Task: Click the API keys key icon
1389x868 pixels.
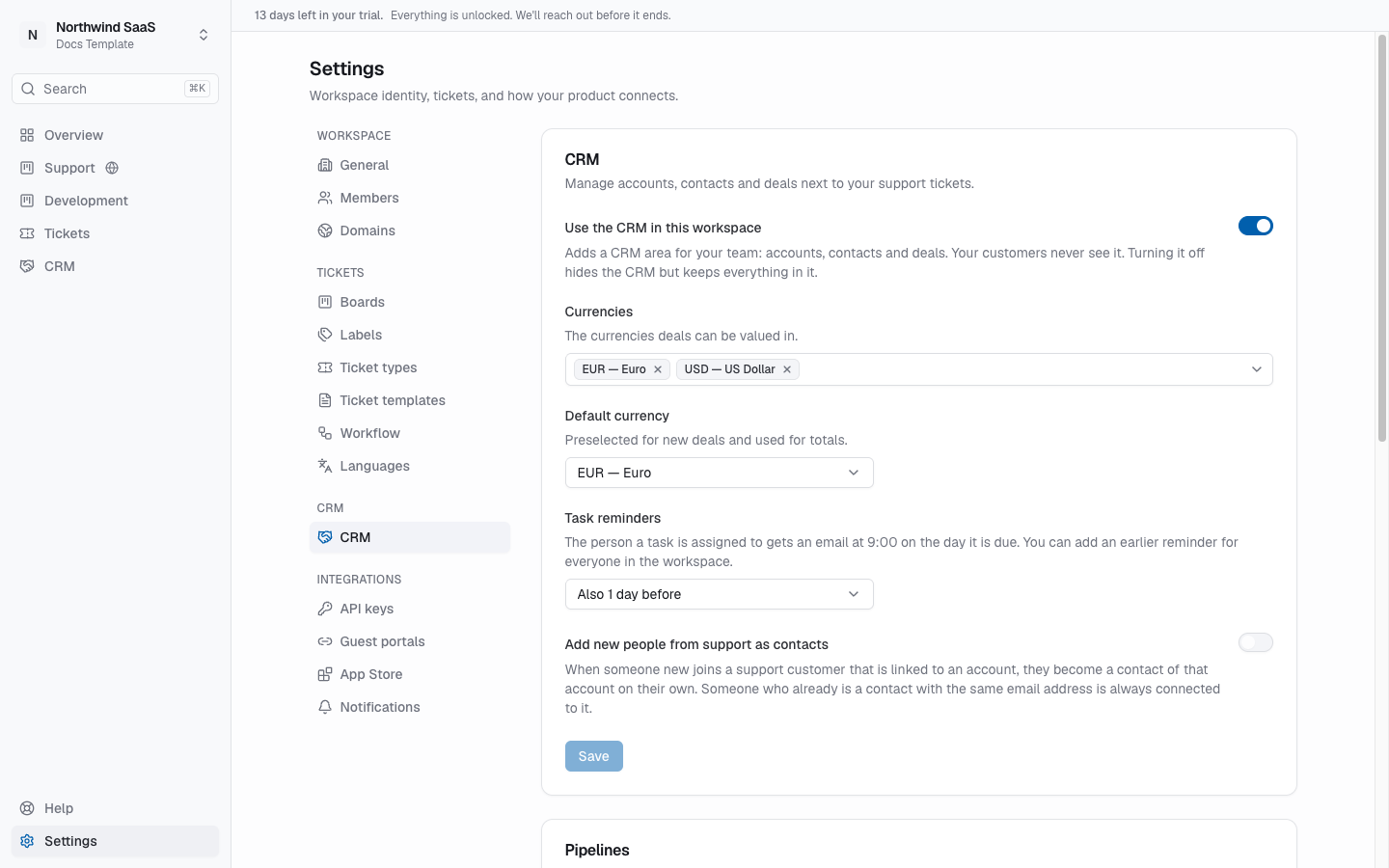Action: (325, 609)
